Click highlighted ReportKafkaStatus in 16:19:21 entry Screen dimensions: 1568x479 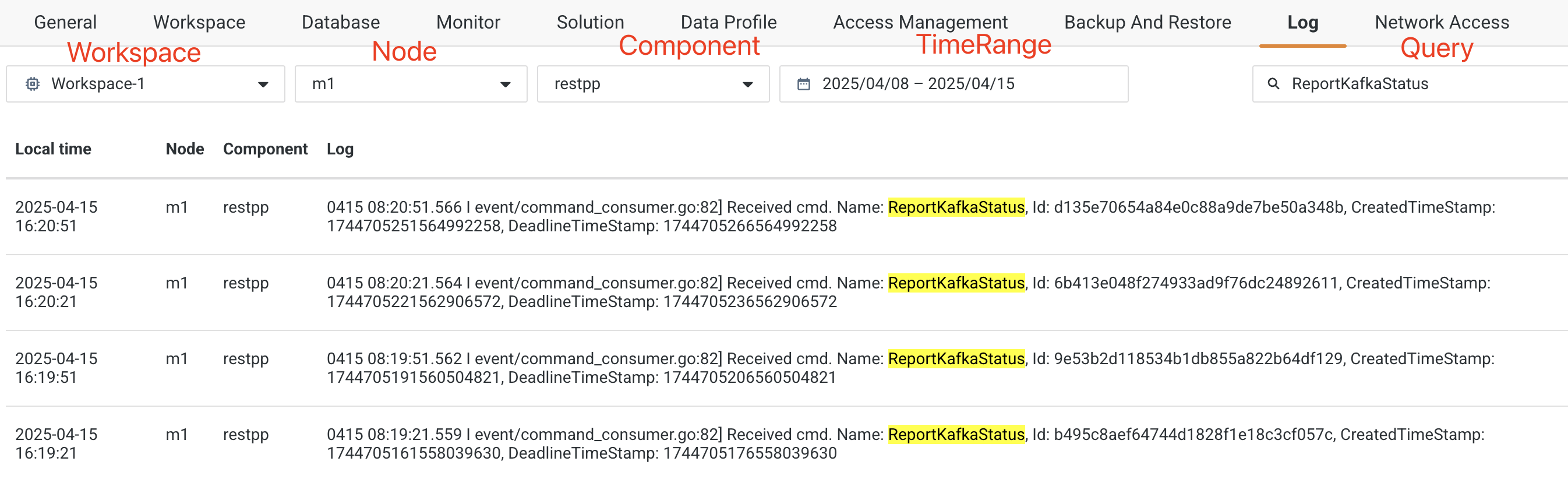[956, 435]
